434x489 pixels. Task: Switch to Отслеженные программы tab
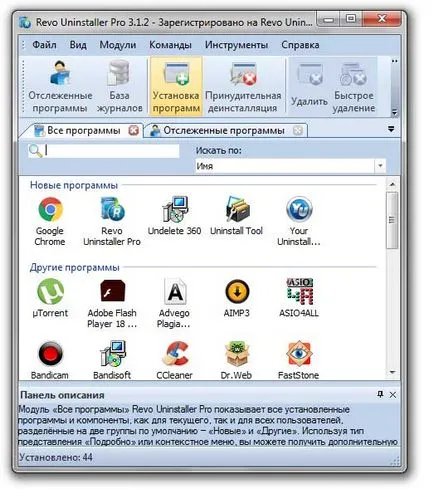[224, 131]
